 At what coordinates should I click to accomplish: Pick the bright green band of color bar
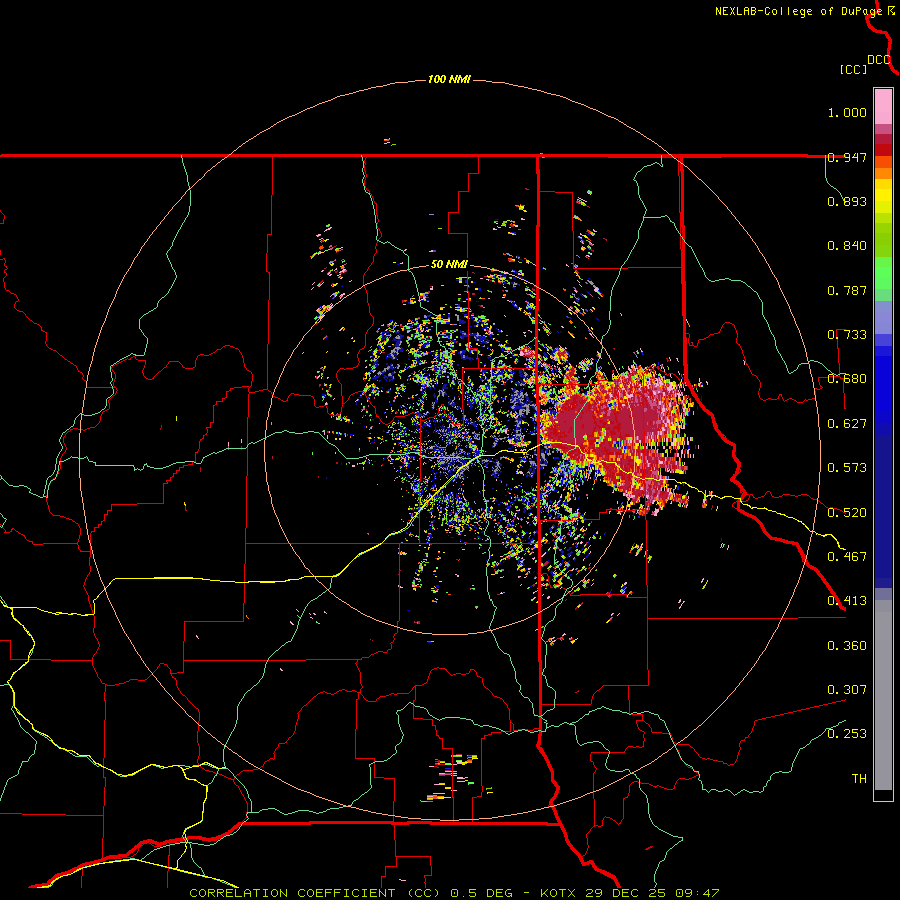click(x=883, y=273)
